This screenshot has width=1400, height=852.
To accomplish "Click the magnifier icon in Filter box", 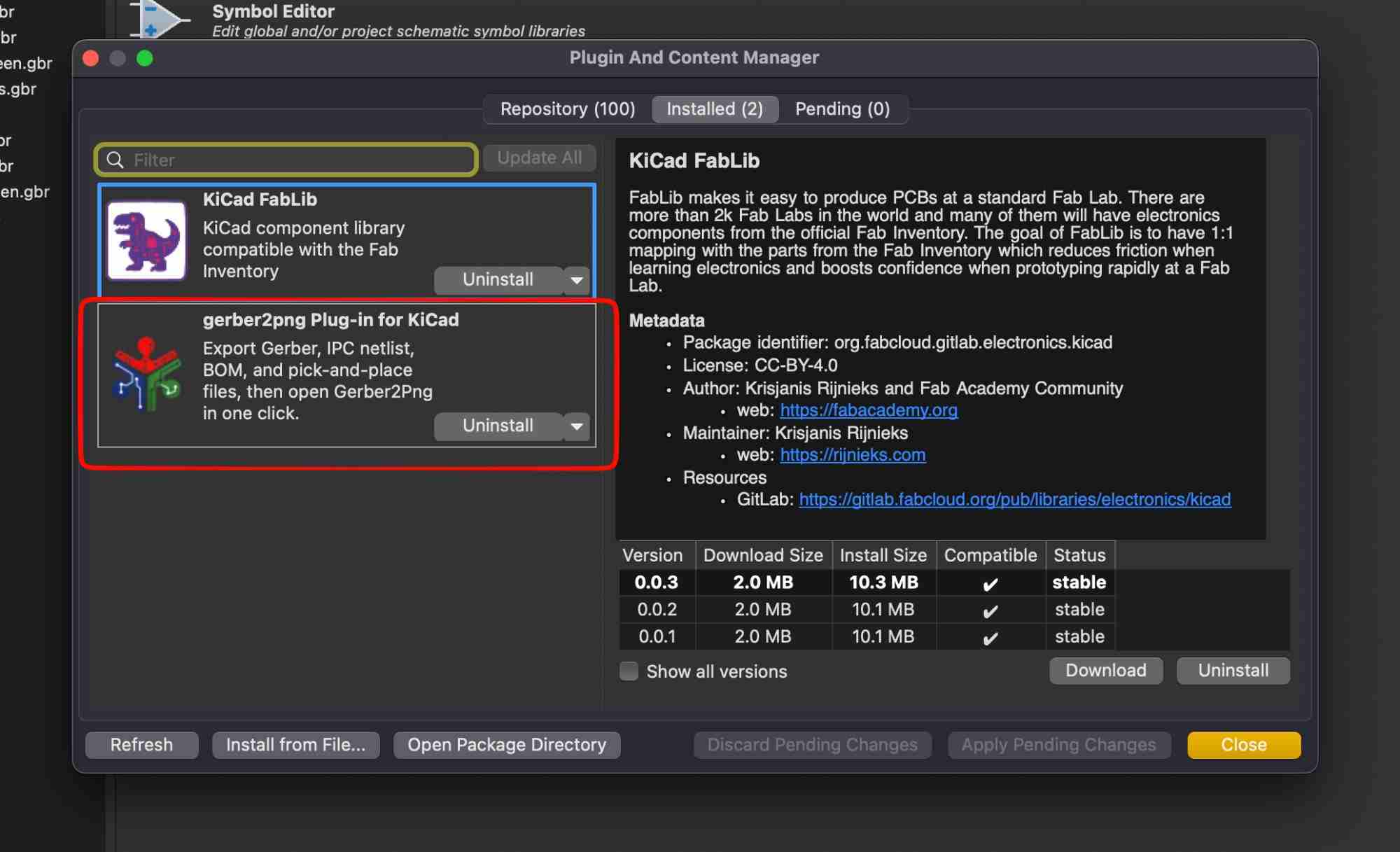I will click(115, 160).
